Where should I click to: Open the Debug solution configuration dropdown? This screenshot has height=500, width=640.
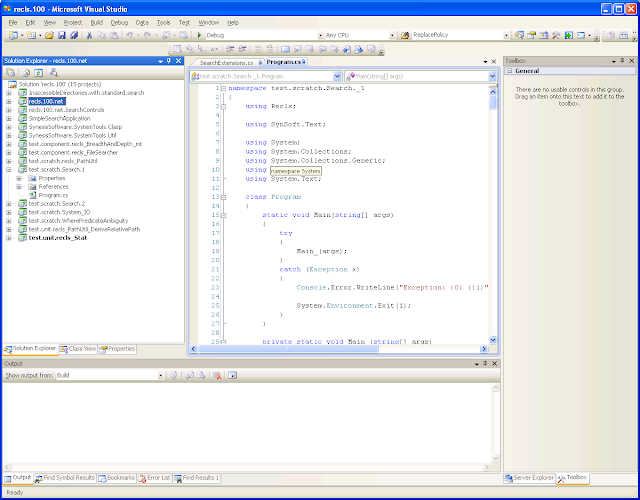pyautogui.click(x=320, y=36)
